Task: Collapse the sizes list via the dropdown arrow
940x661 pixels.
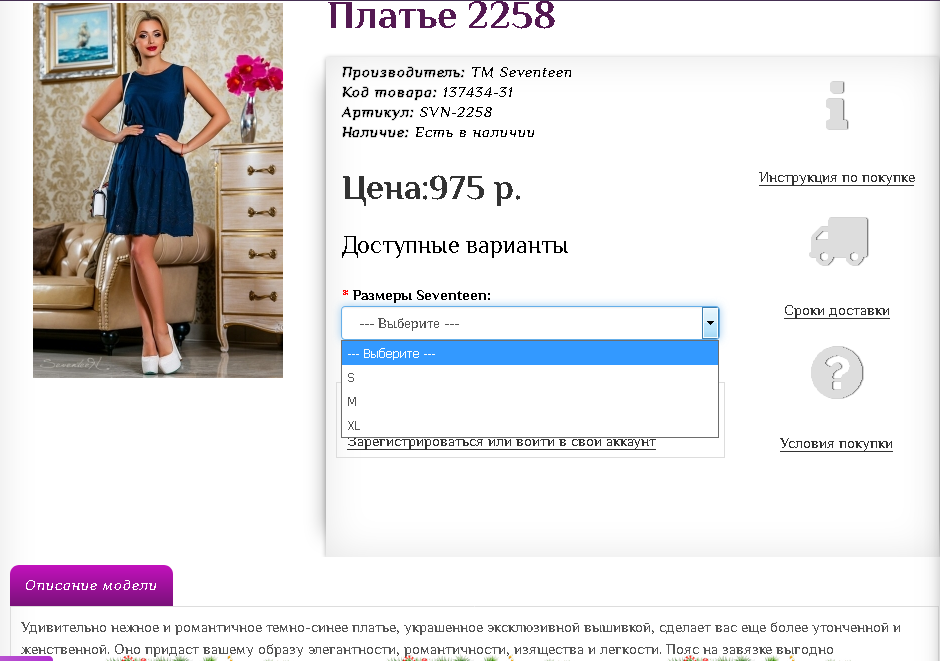Action: pos(710,322)
